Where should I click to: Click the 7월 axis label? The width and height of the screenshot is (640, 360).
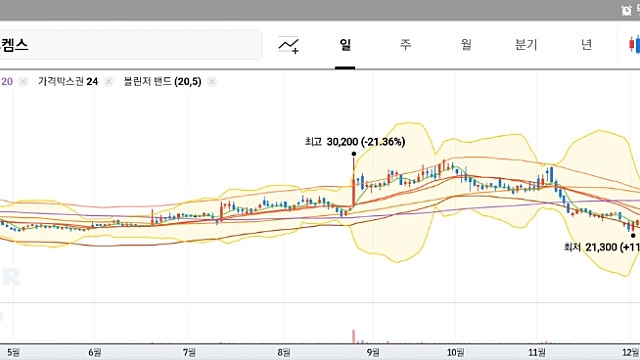point(189,352)
